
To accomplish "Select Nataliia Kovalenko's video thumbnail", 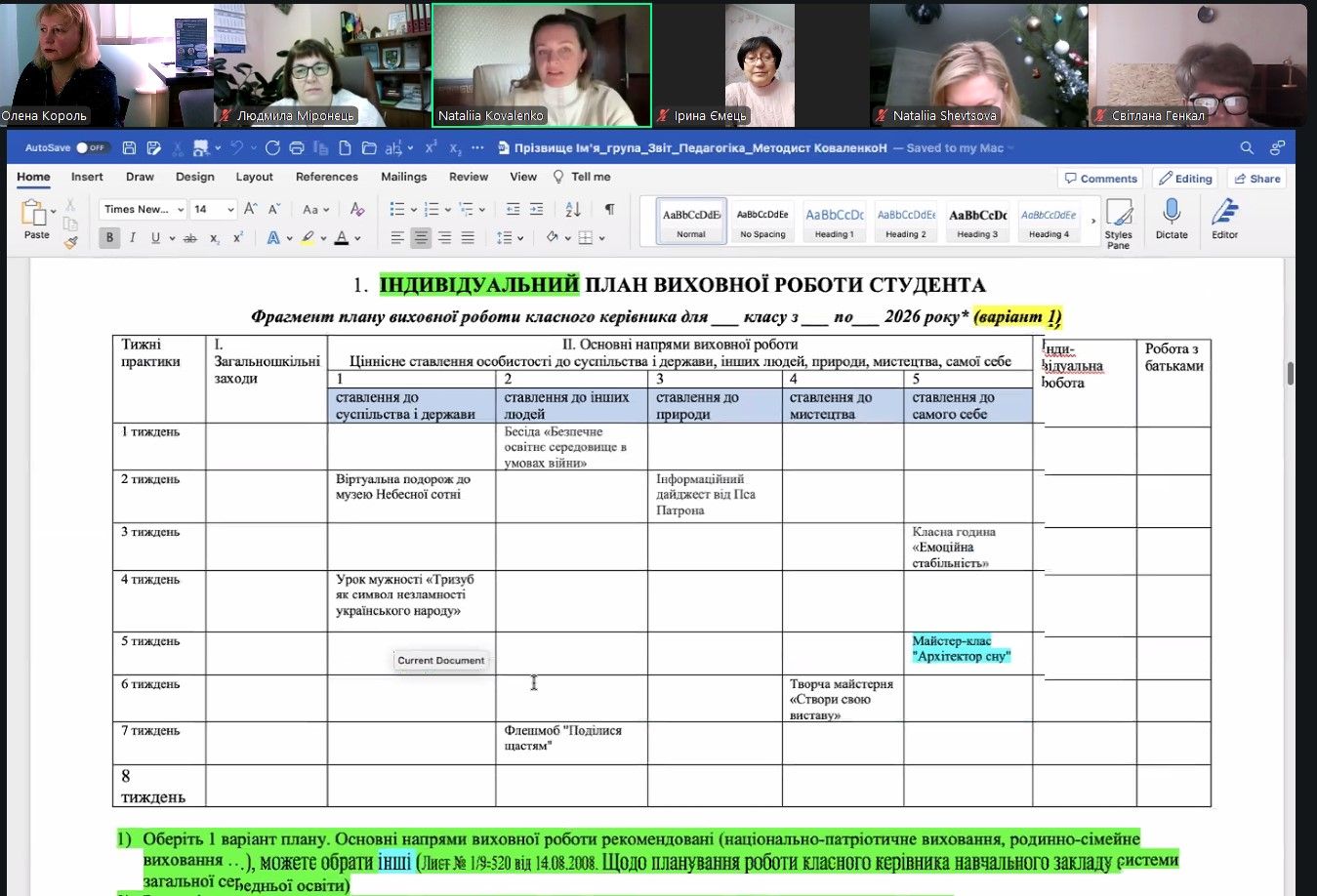I will pyautogui.click(x=542, y=65).
